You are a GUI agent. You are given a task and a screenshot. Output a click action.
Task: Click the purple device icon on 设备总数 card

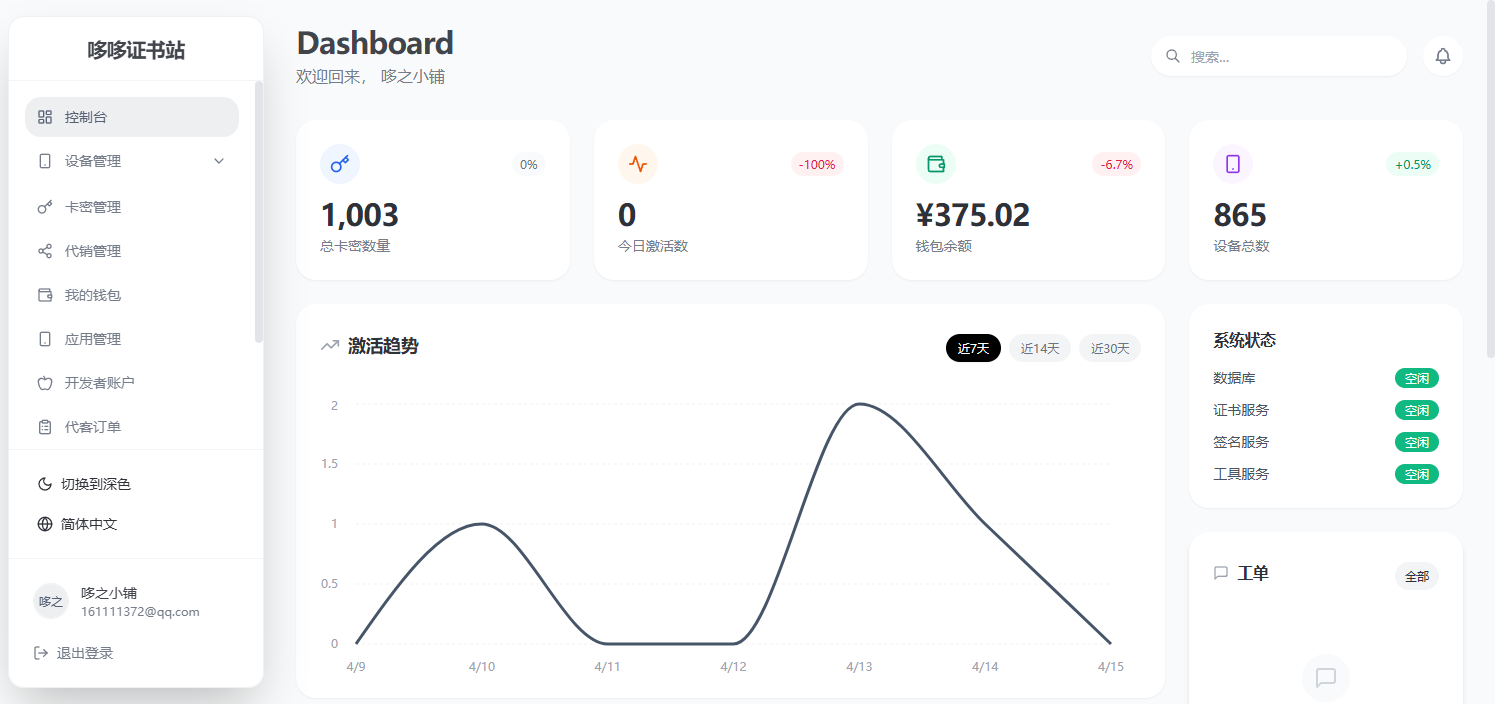[x=1233, y=164]
